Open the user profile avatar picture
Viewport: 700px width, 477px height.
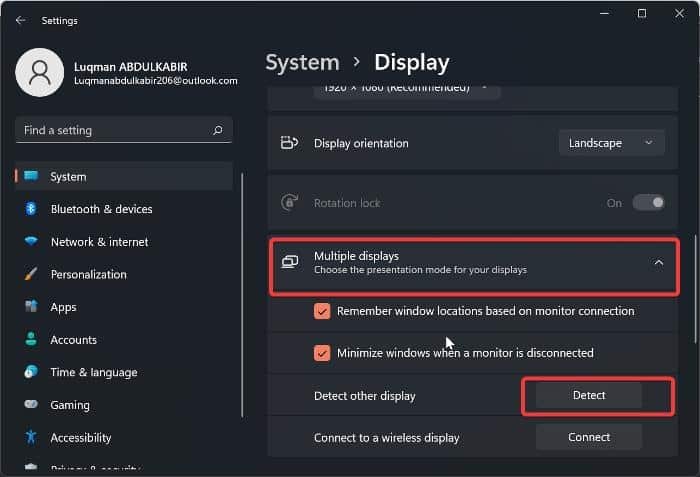[40, 72]
